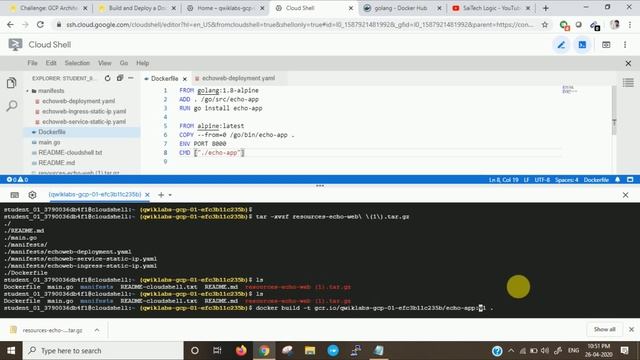Click the Explorer panel minimize dash icon

click(131, 78)
